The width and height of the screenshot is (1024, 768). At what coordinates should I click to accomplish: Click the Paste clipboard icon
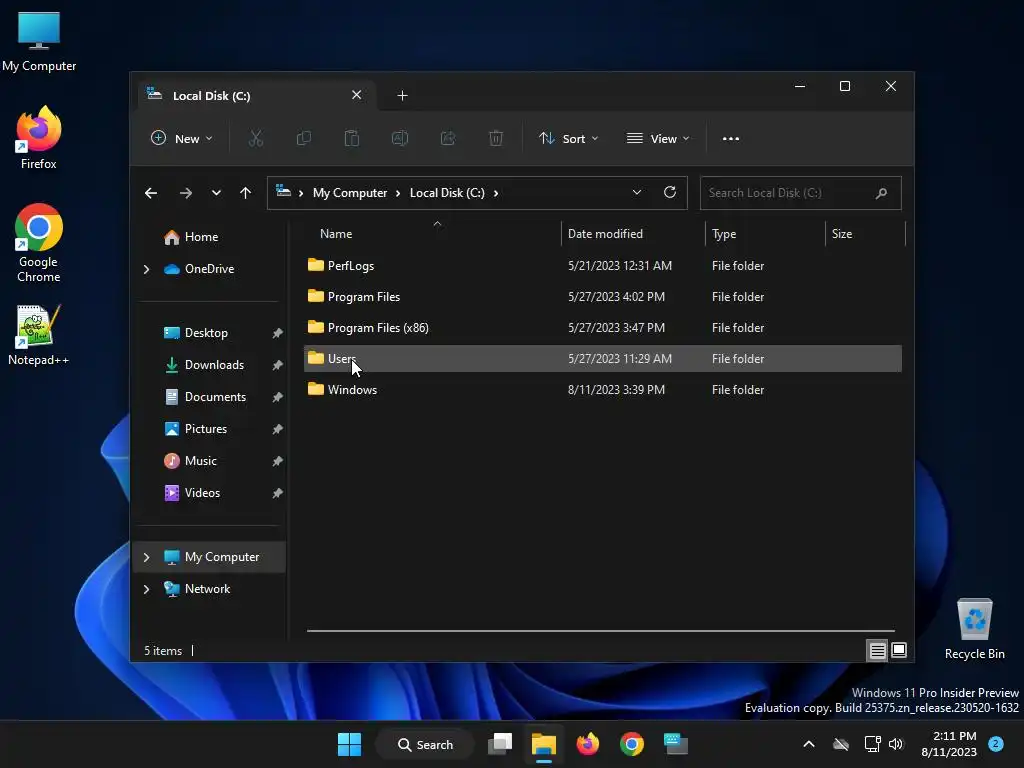pos(351,138)
